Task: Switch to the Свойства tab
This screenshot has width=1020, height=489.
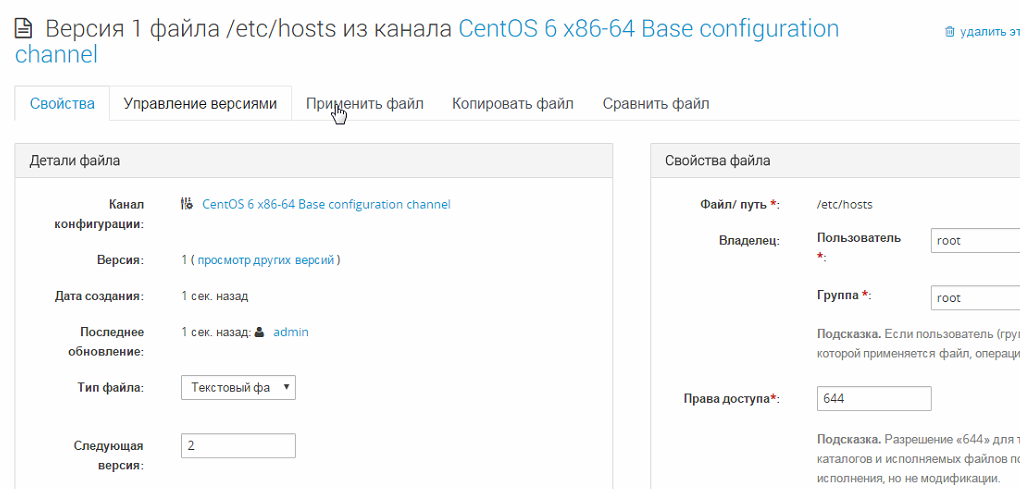Action: coord(62,103)
